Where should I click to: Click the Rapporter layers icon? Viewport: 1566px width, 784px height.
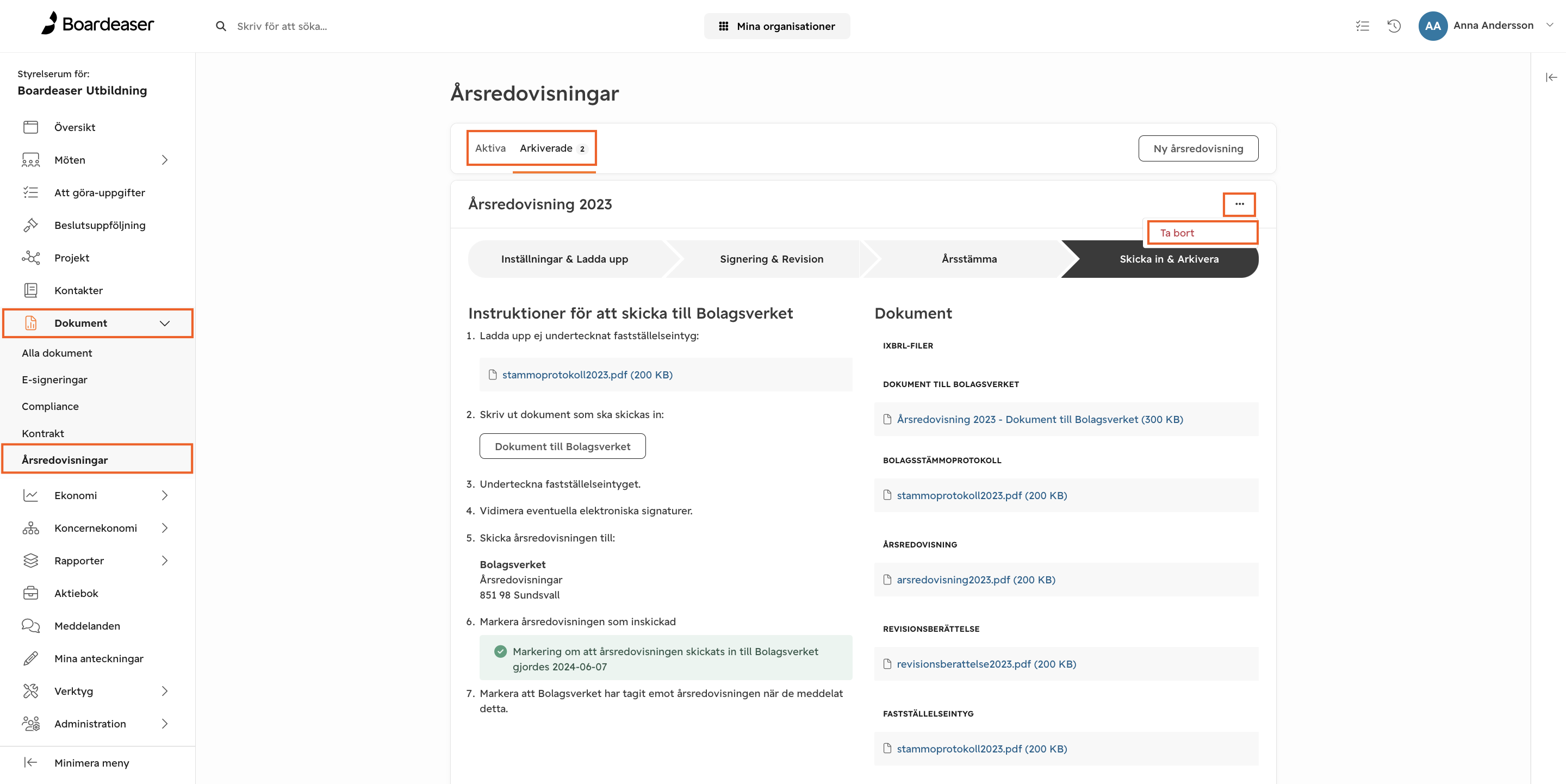[x=30, y=561]
